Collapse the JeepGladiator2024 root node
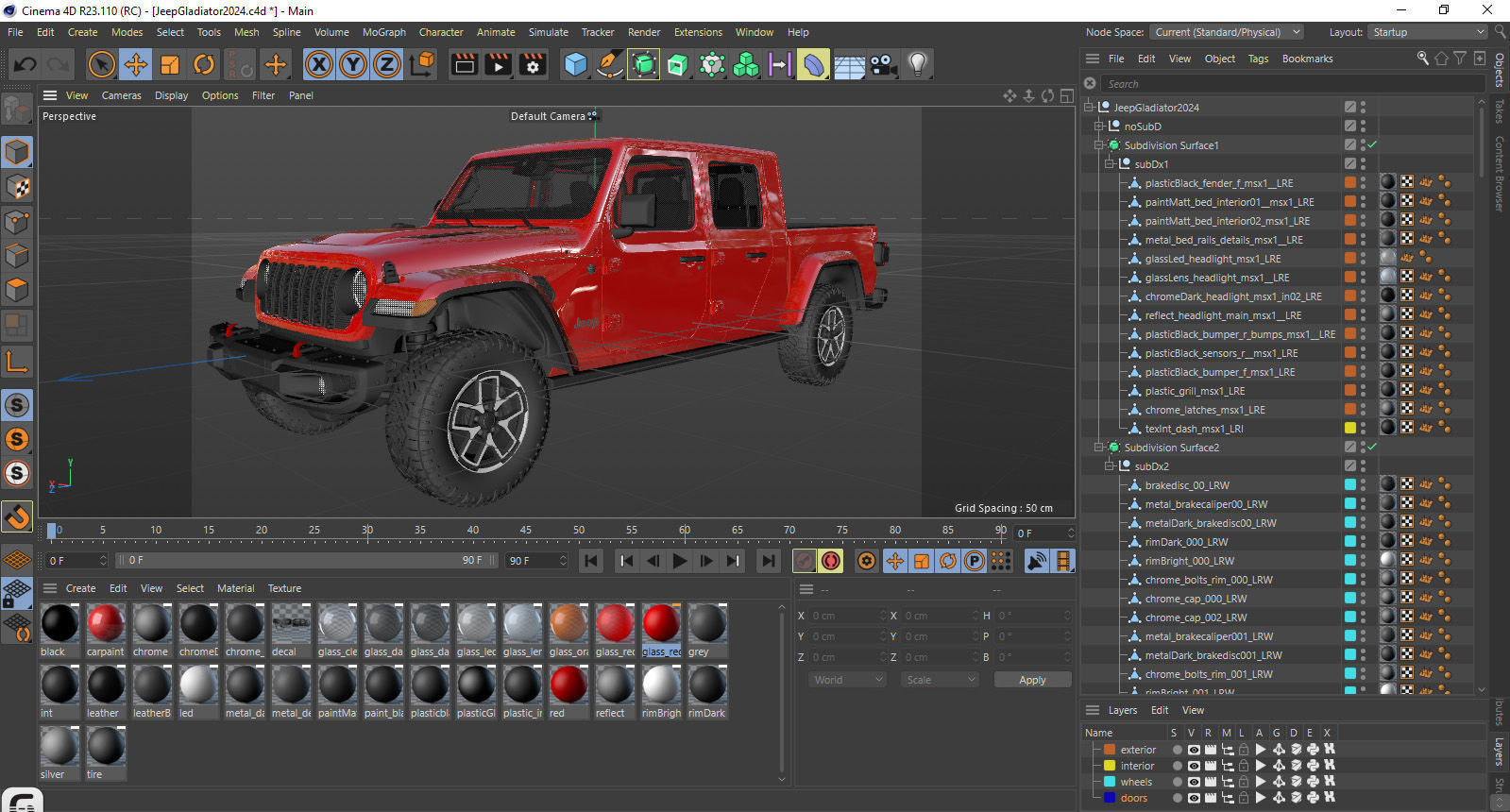 [1088, 108]
